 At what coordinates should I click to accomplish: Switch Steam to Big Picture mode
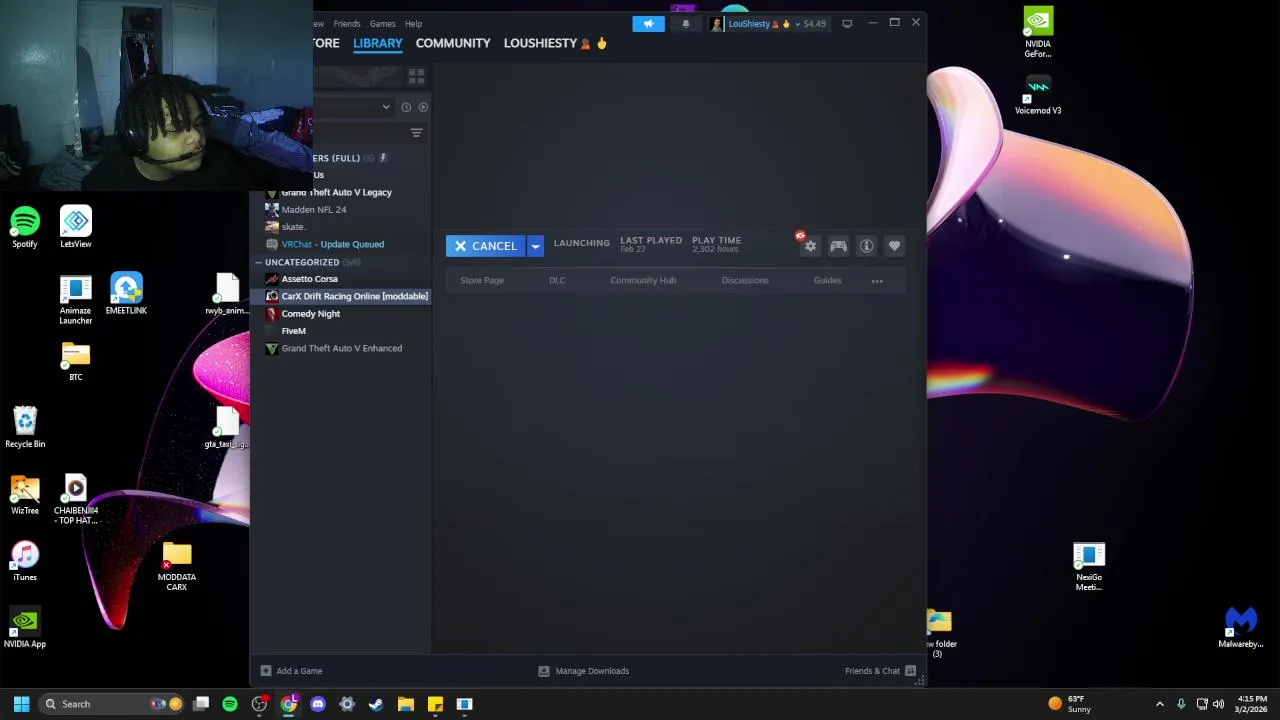point(847,23)
